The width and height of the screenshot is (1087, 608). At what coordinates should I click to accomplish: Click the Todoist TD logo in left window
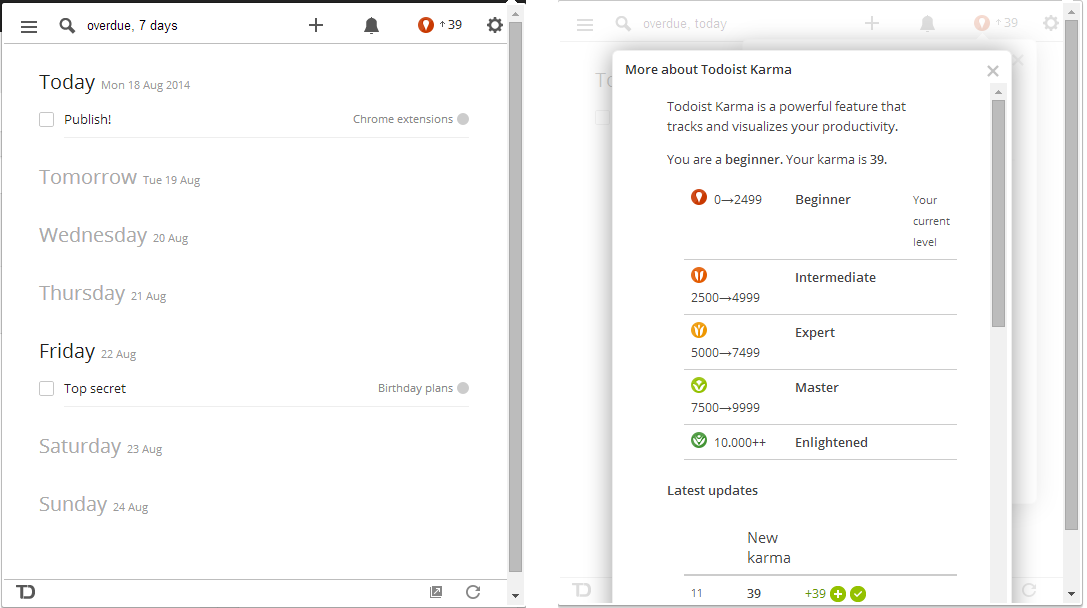26,591
